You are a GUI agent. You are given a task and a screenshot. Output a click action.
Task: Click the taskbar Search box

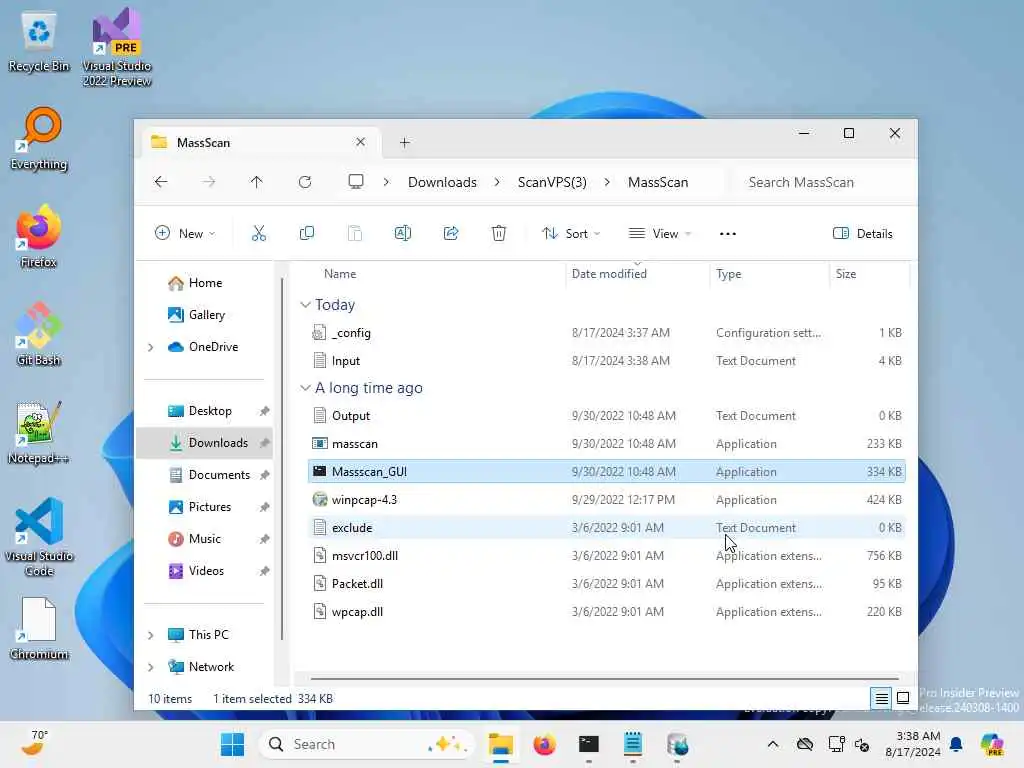366,744
